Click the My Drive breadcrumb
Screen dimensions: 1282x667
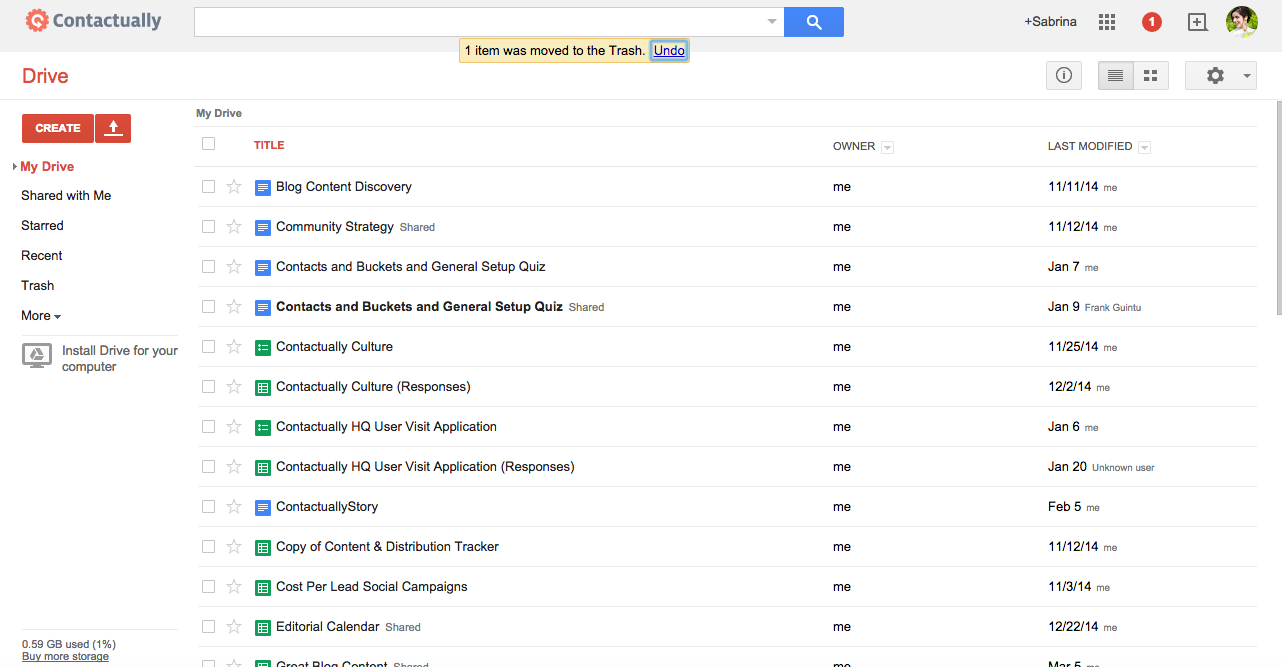(x=219, y=113)
